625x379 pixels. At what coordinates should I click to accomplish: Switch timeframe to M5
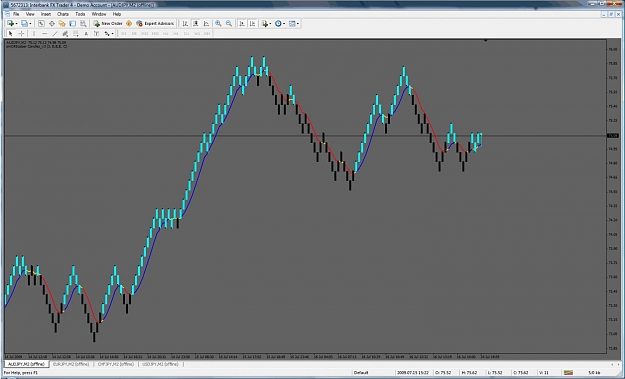click(x=134, y=33)
